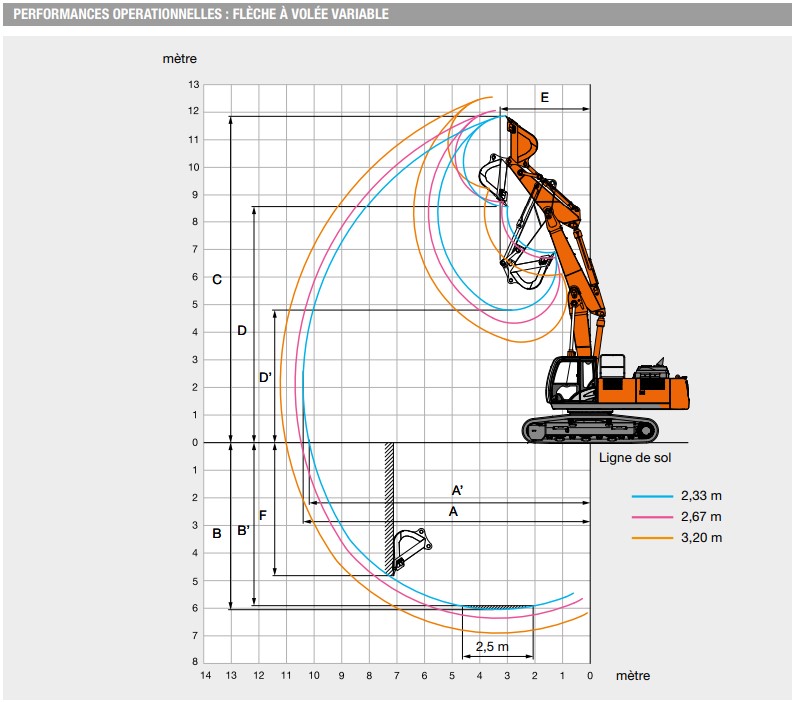Screen dimensions: 796x702
Task: Click the '2,5 m' dimension label
Action: click(492, 646)
